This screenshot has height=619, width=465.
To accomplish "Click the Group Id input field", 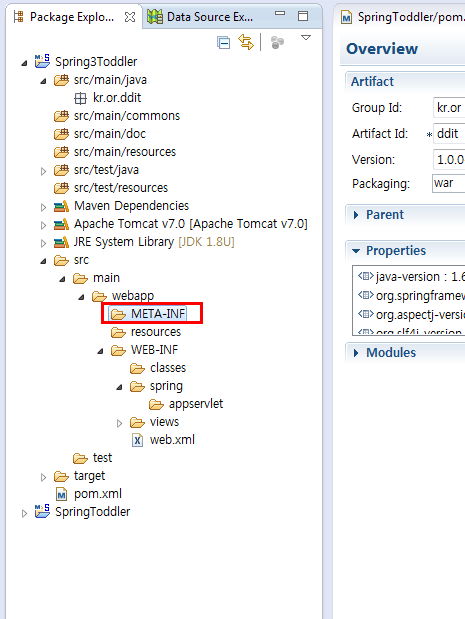I will [x=449, y=107].
